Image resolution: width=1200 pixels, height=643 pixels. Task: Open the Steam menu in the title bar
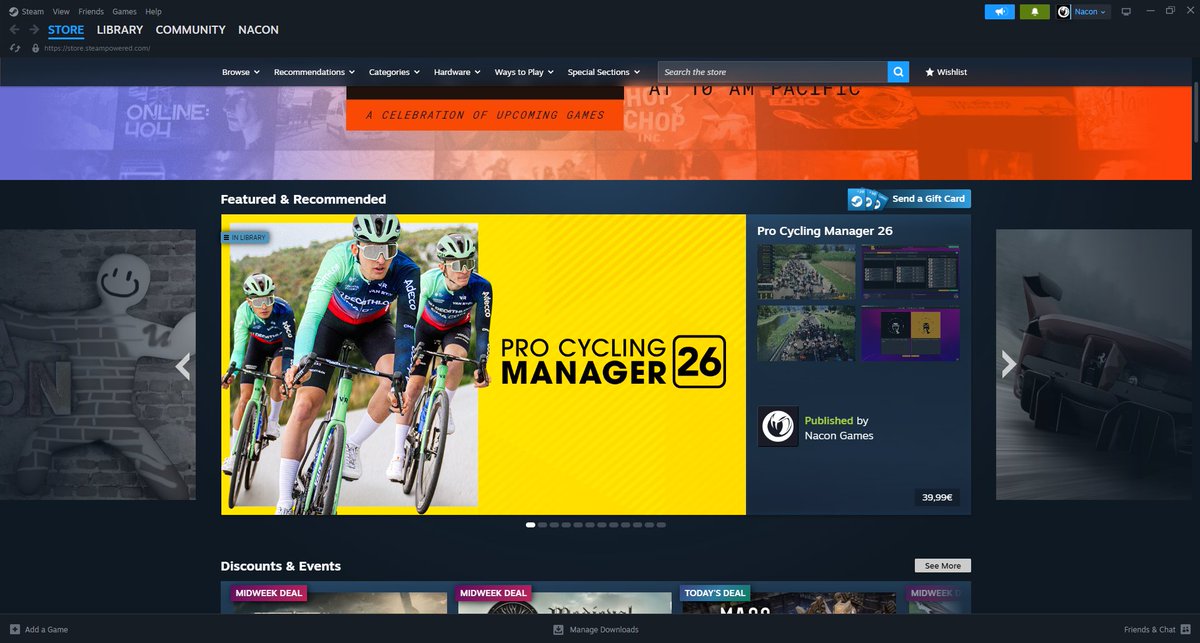click(x=32, y=12)
